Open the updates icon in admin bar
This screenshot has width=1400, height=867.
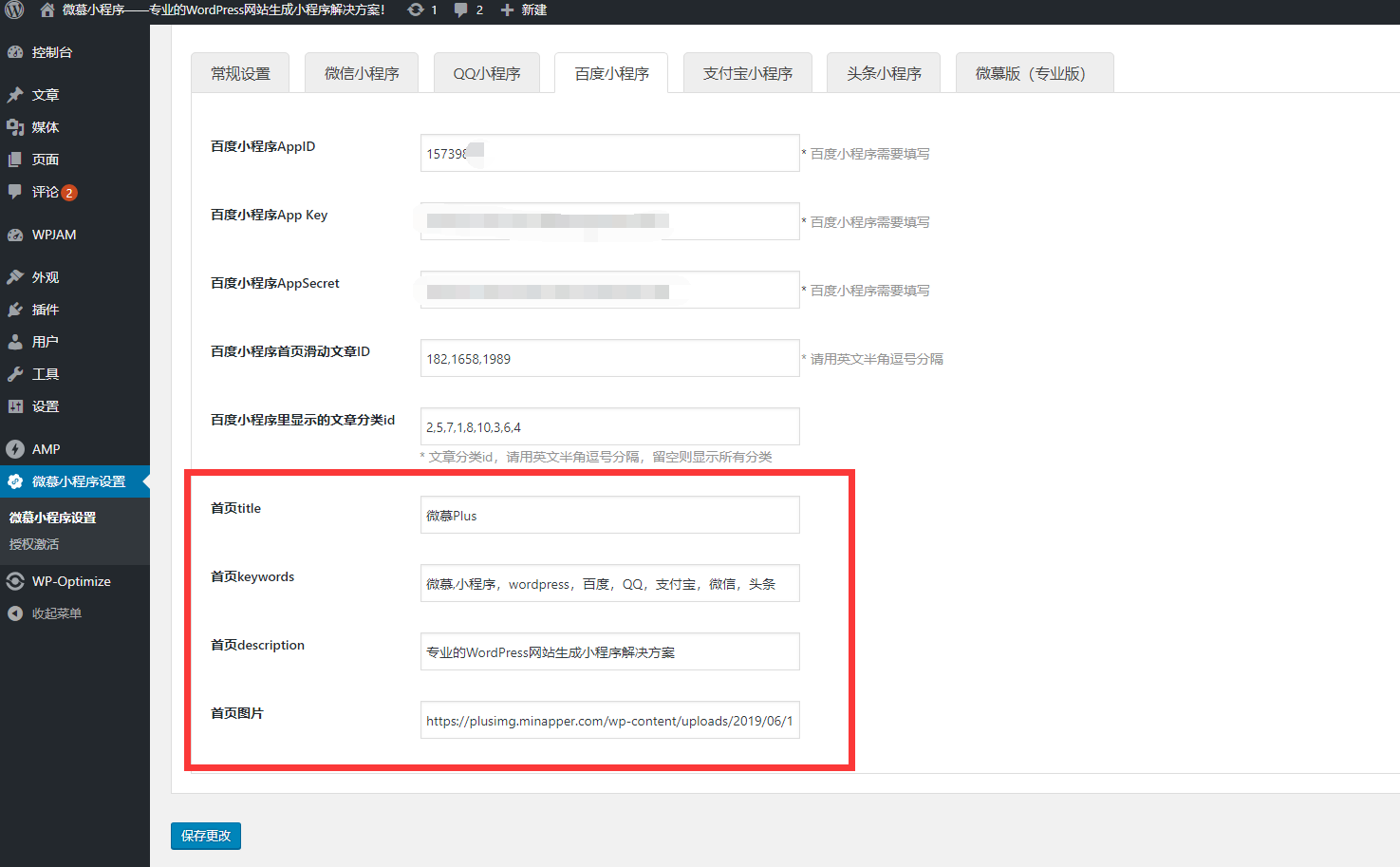point(416,10)
